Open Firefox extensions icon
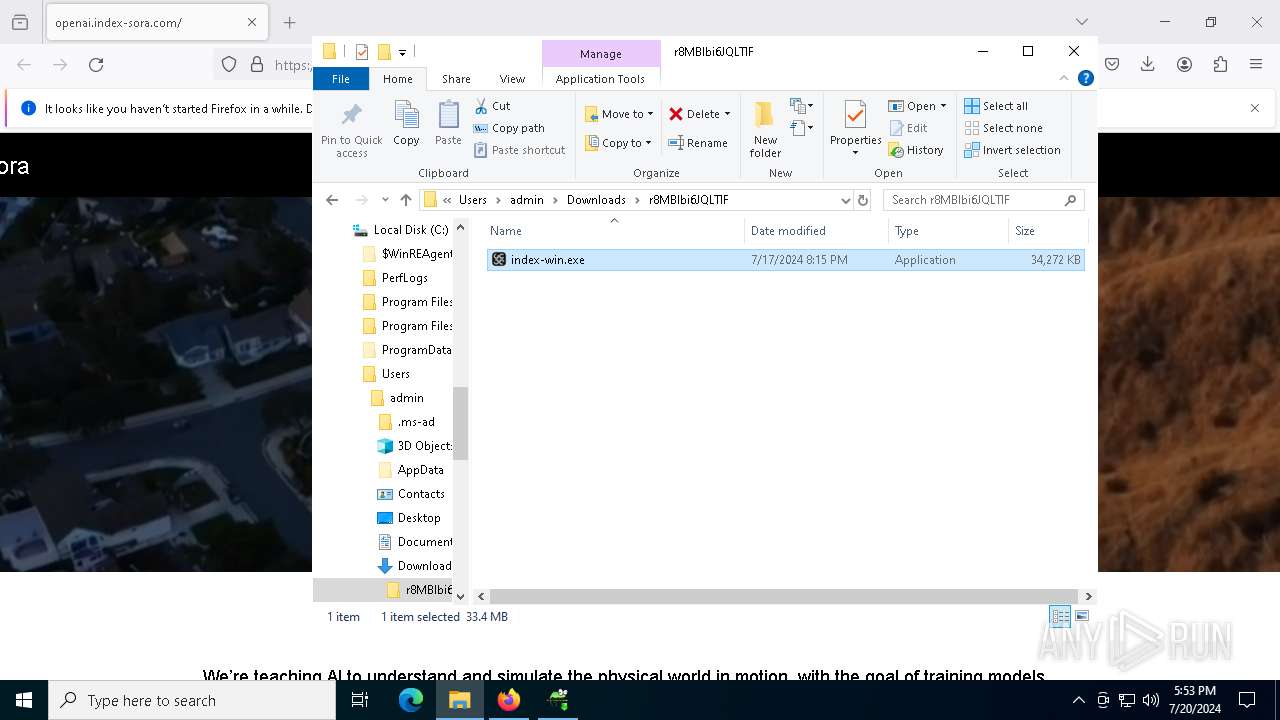 point(1220,65)
